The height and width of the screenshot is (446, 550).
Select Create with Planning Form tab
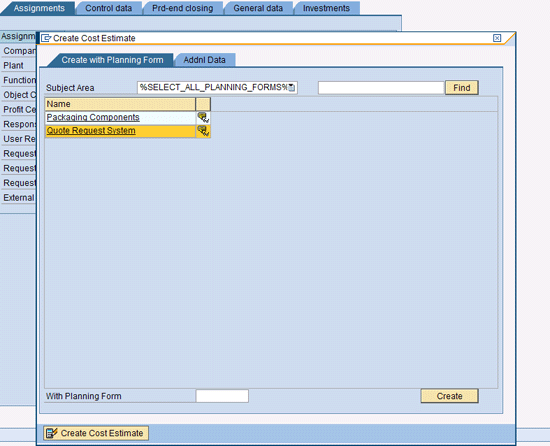[x=112, y=60]
